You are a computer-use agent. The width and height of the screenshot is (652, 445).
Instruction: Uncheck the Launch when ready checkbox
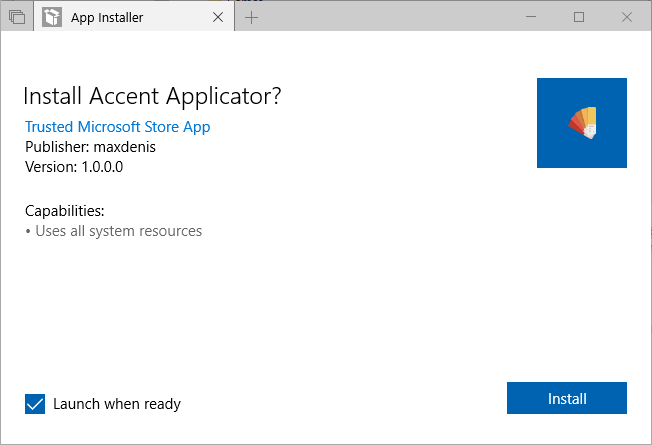tap(35, 404)
